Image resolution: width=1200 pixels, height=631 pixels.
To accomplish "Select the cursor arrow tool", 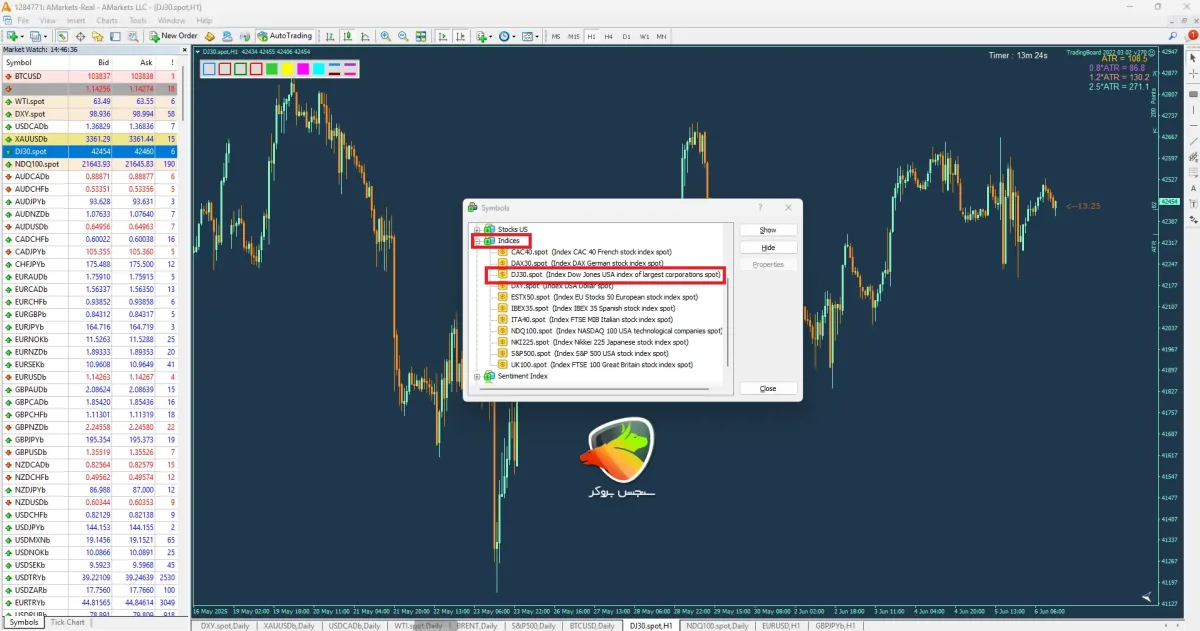I will [x=1193, y=58].
